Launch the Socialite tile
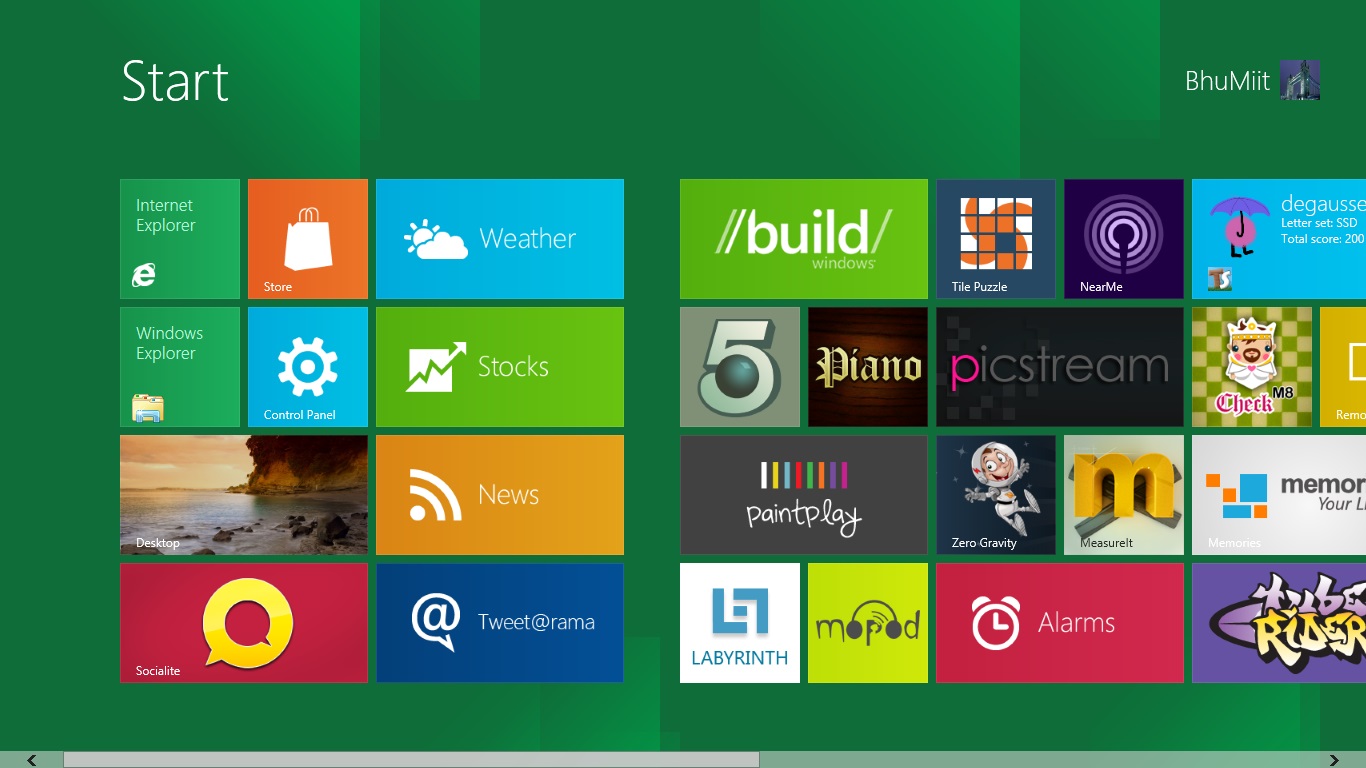1366x768 pixels. pos(244,623)
